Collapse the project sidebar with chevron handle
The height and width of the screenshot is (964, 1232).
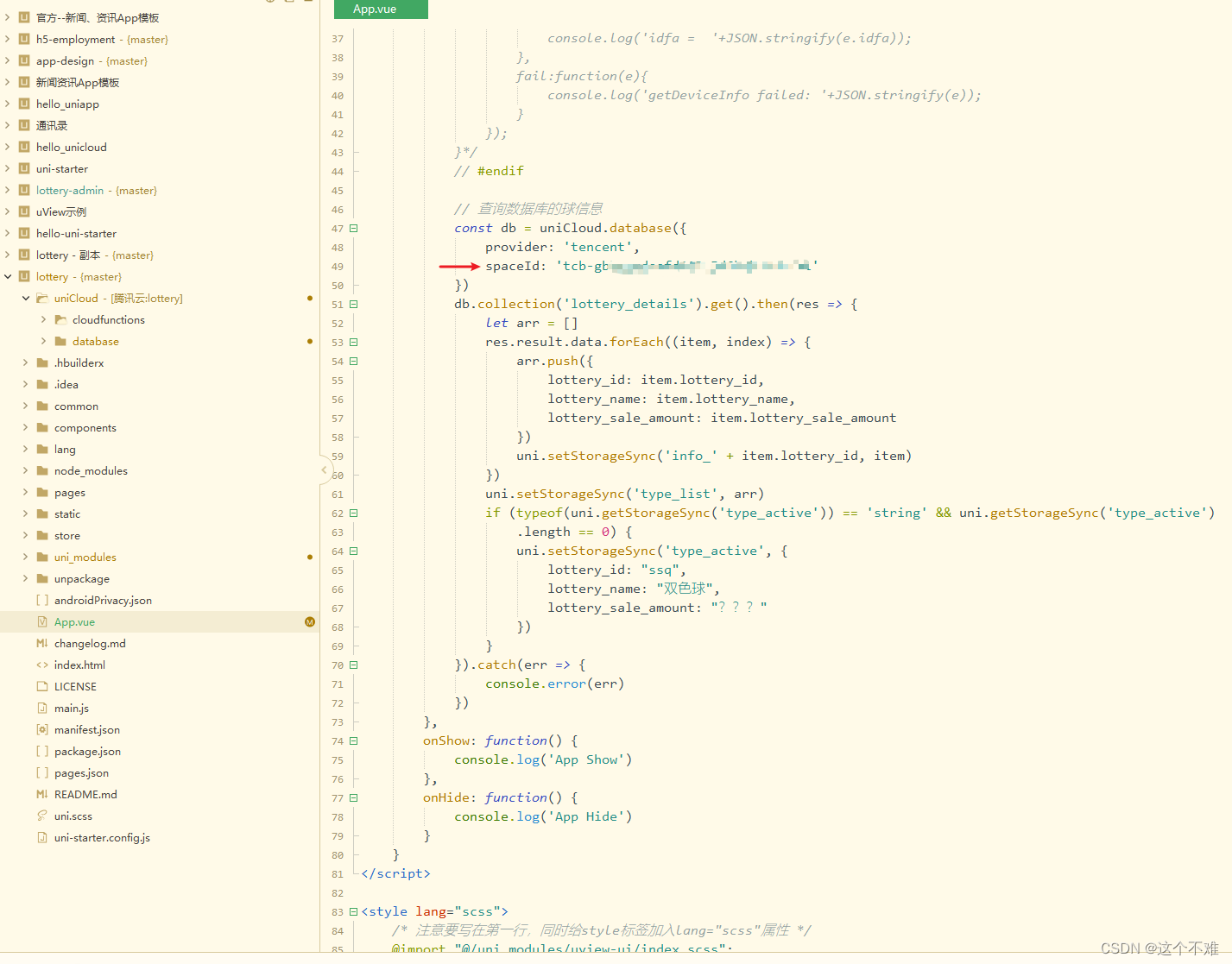(325, 470)
